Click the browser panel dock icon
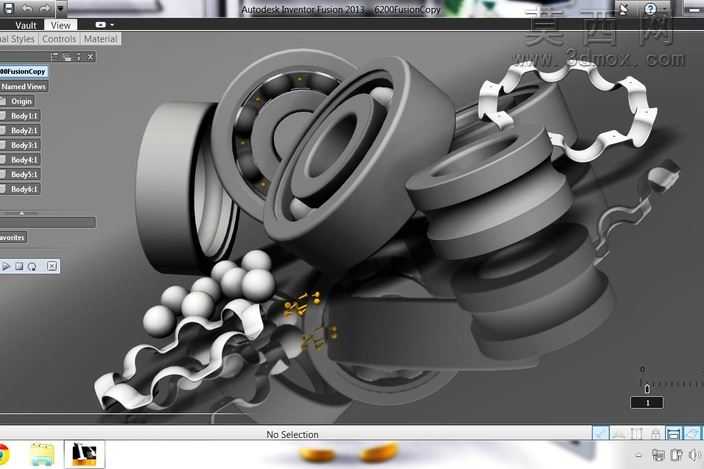 [67, 57]
